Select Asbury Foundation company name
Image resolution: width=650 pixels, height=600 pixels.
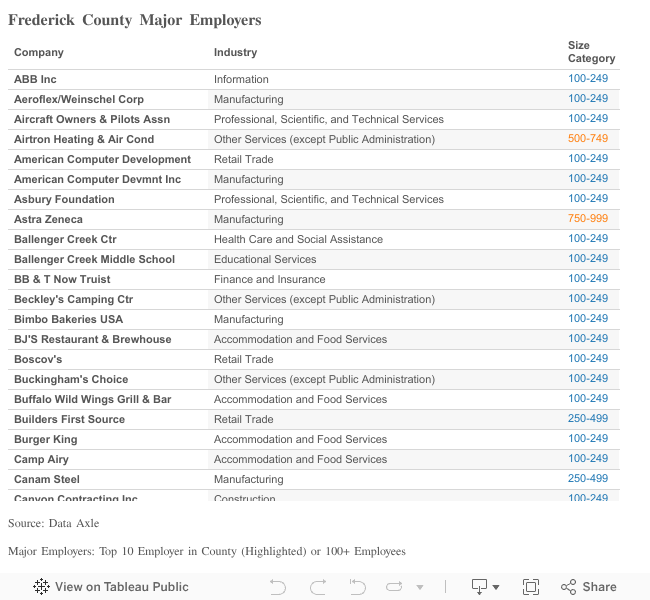click(x=64, y=199)
